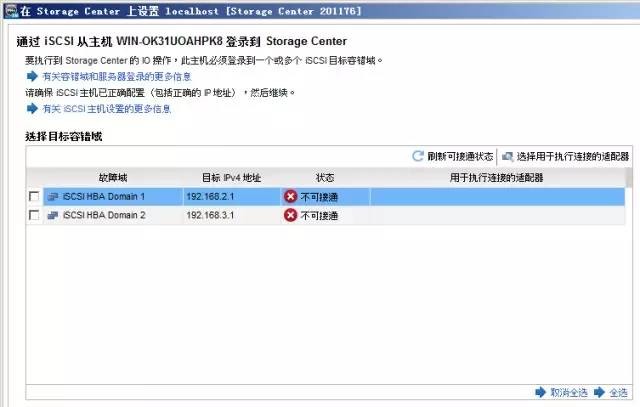This screenshot has width=640, height=407.
Task: Click 不可接通 status in Domain 1 row
Action: click(319, 197)
